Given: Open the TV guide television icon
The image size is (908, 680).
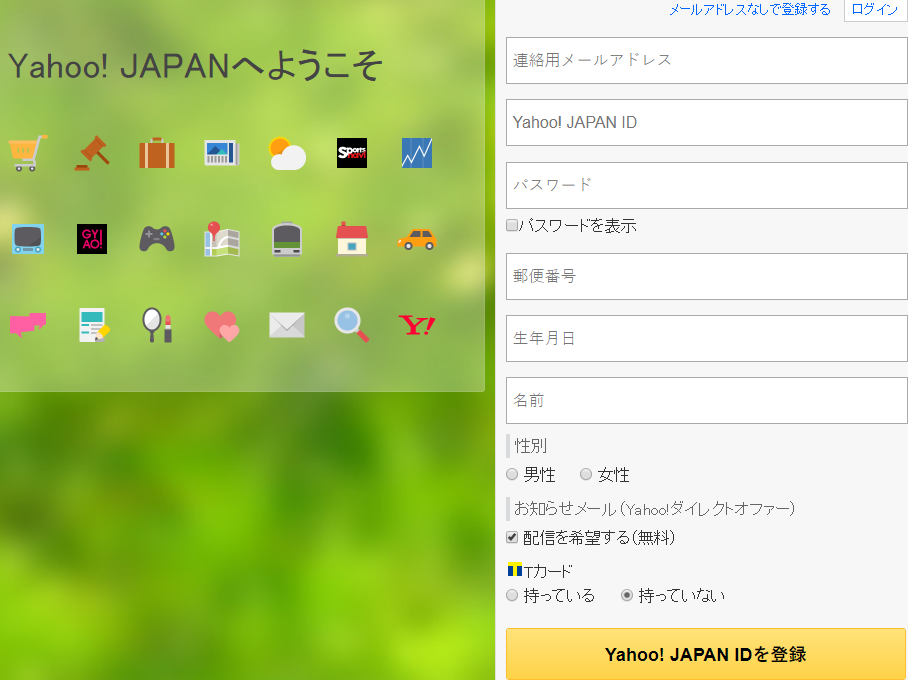Looking at the screenshot, I should pyautogui.click(x=27, y=239).
